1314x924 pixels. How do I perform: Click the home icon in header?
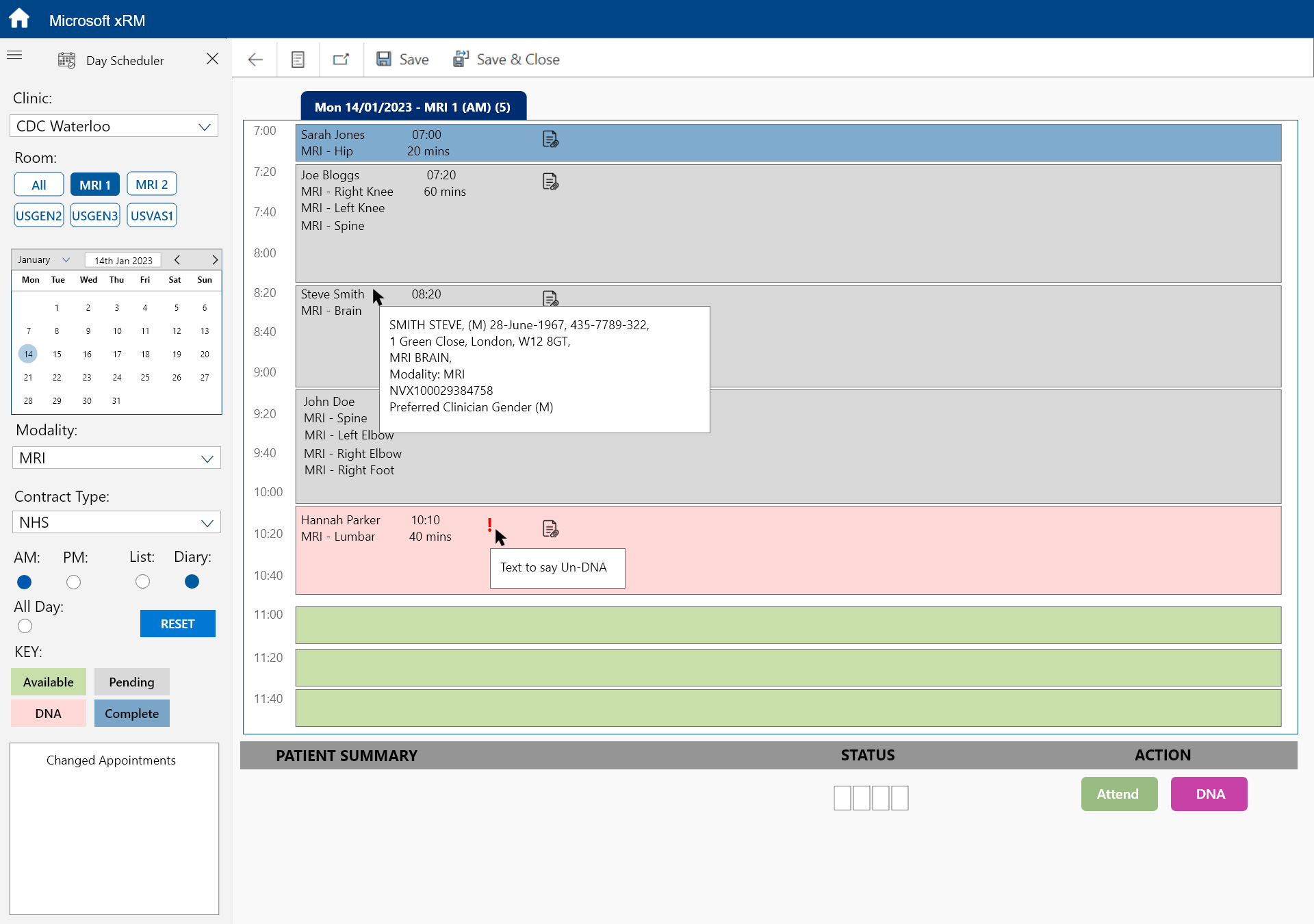(x=19, y=18)
